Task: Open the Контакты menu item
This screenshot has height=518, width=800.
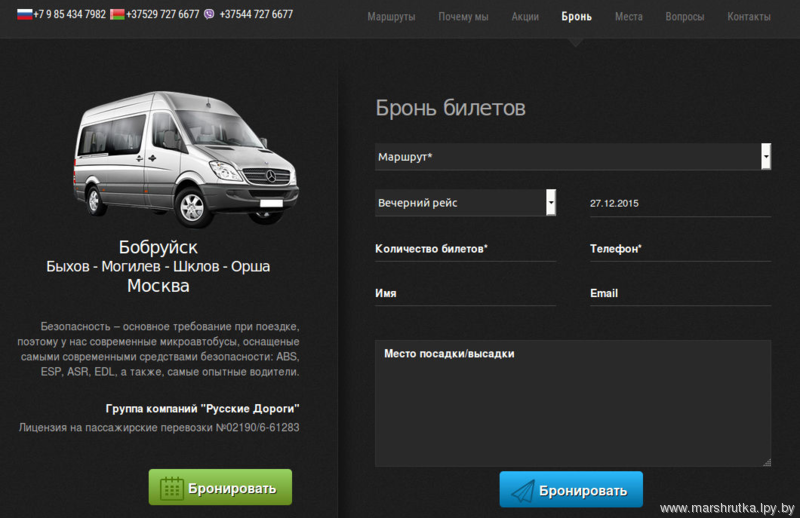Action: click(x=749, y=17)
